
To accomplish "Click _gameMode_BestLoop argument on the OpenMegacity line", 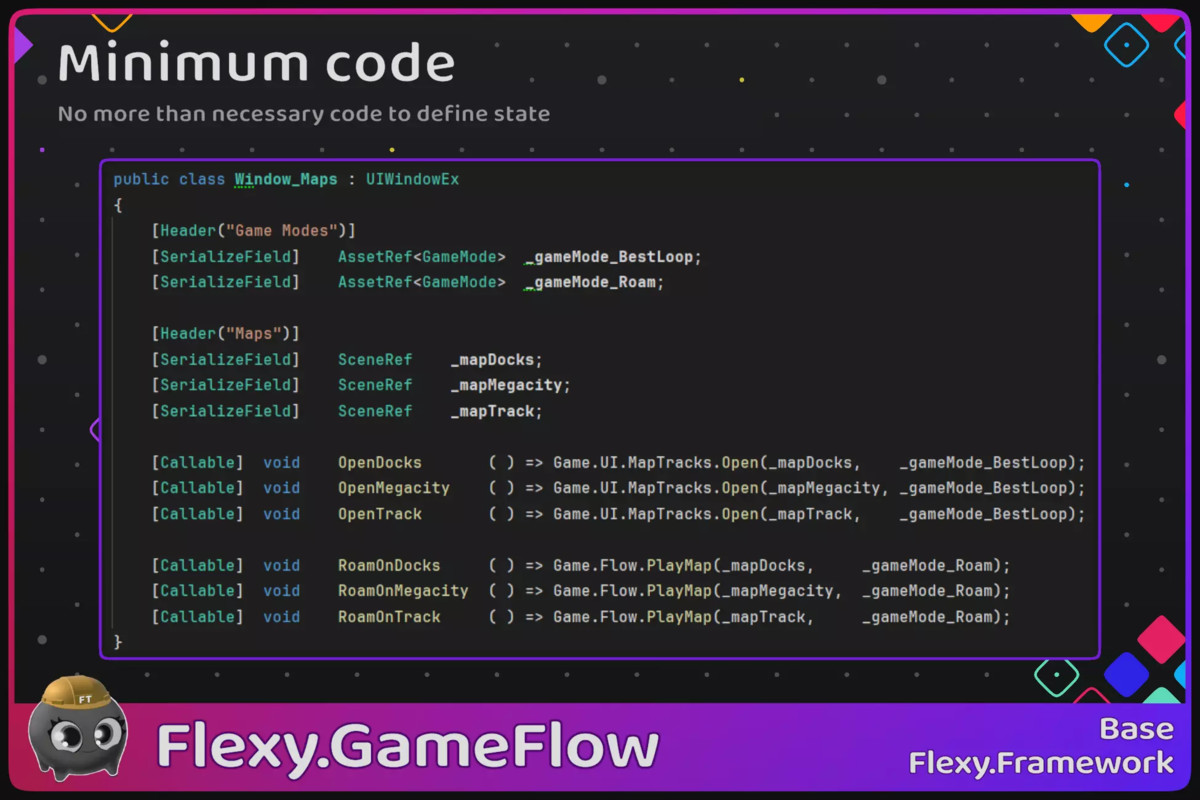I will pyautogui.click(x=983, y=488).
